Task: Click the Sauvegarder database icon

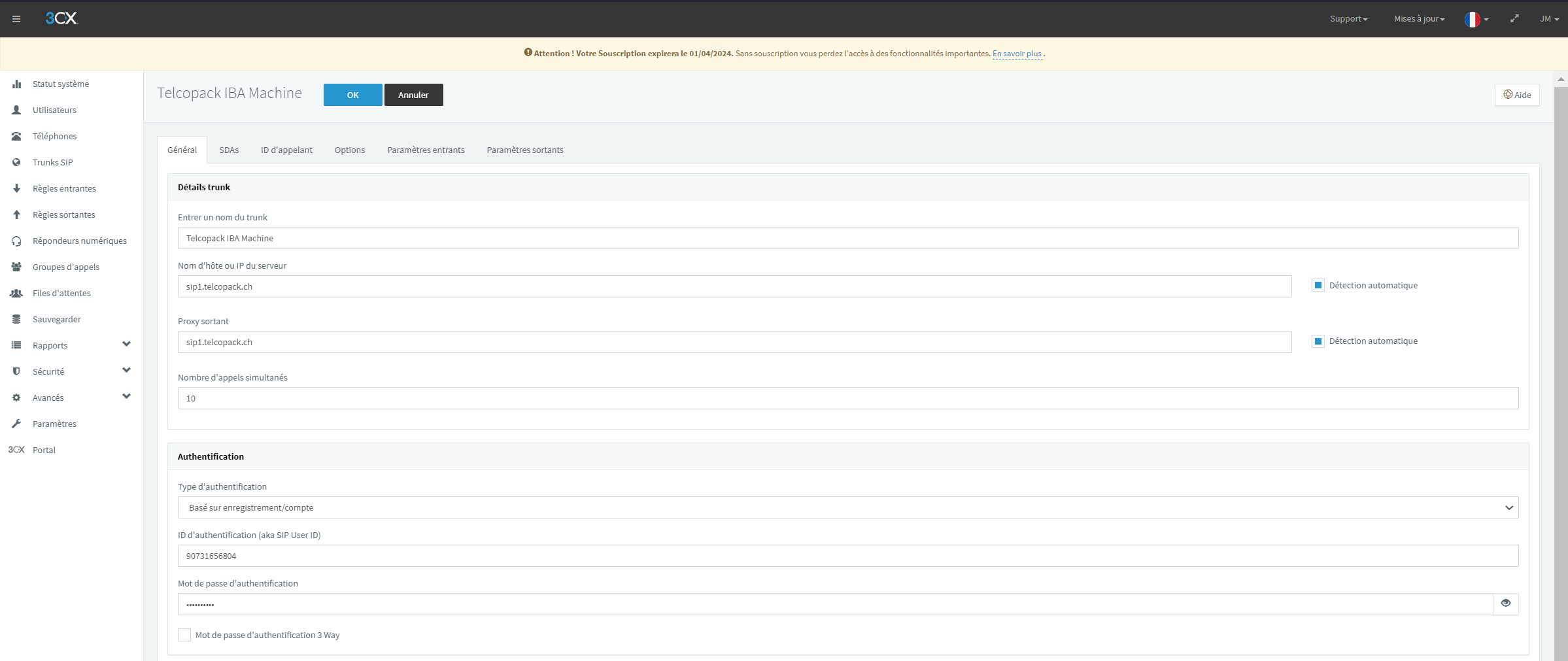Action: coord(16,319)
